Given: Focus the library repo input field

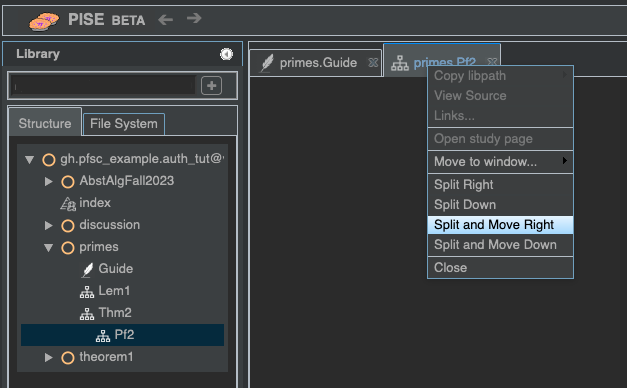Looking at the screenshot, I should (103, 86).
